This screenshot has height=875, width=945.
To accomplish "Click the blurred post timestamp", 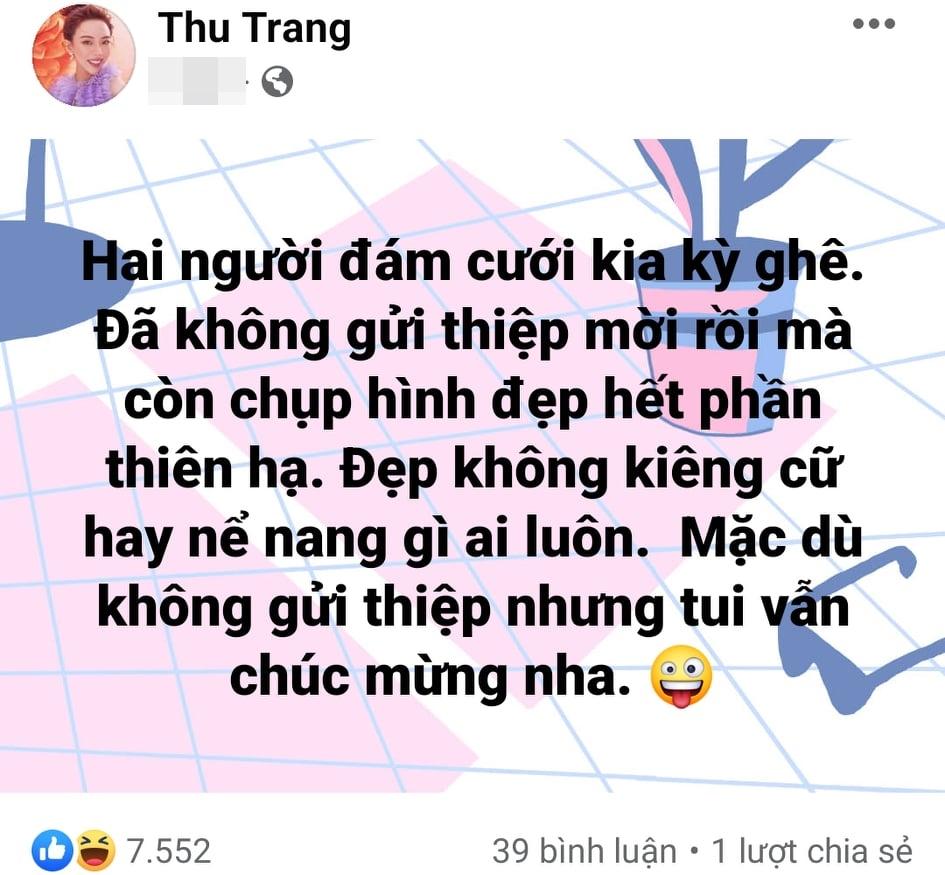I will (x=197, y=81).
